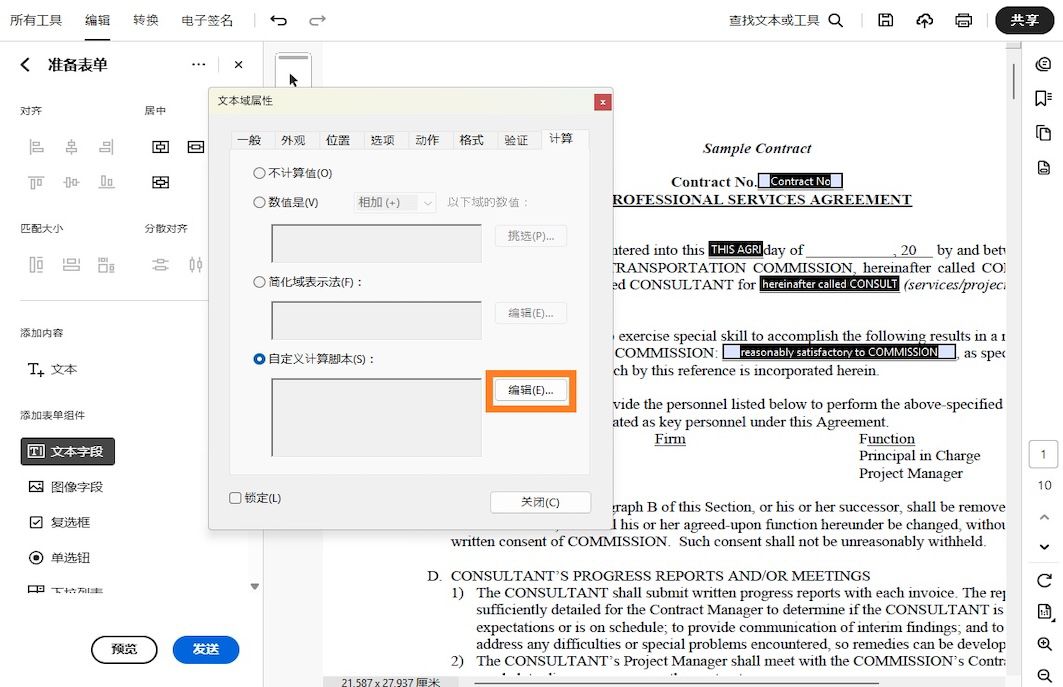Click inside the page number input box
The width and height of the screenshot is (1063, 687).
[1043, 453]
